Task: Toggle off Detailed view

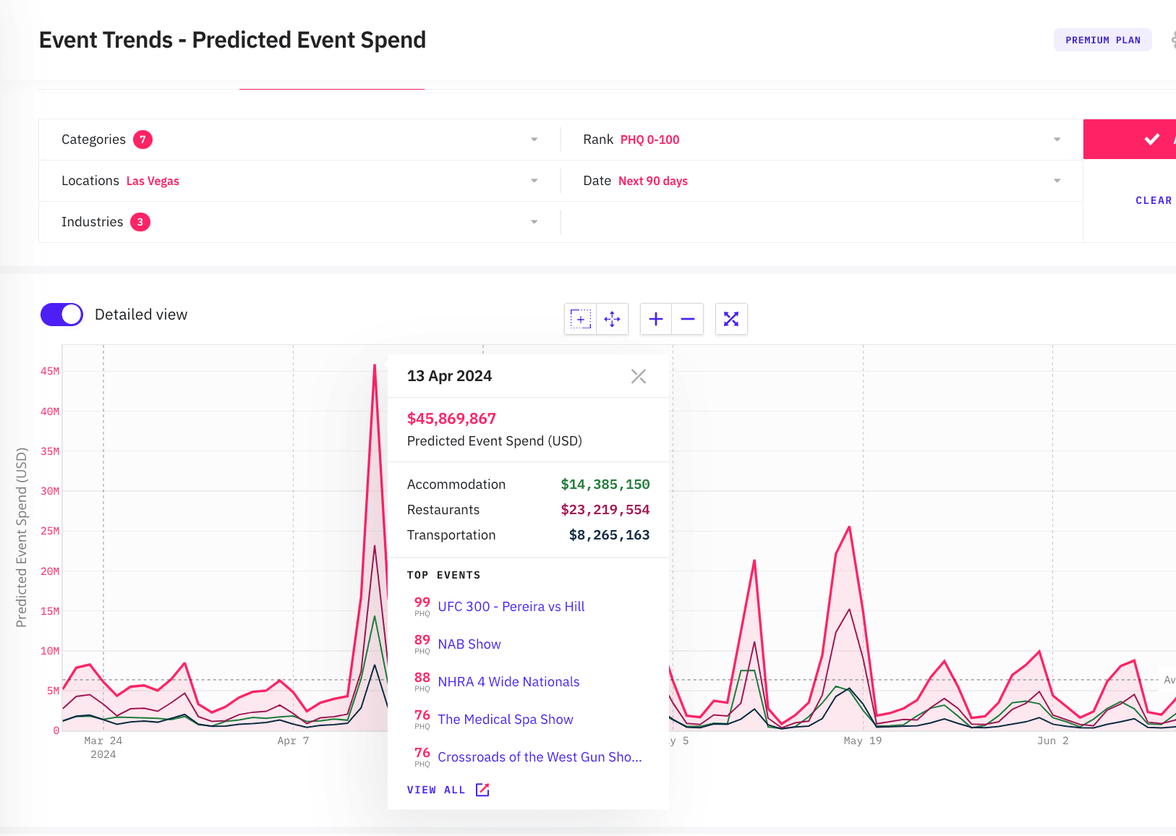Action: pos(61,314)
